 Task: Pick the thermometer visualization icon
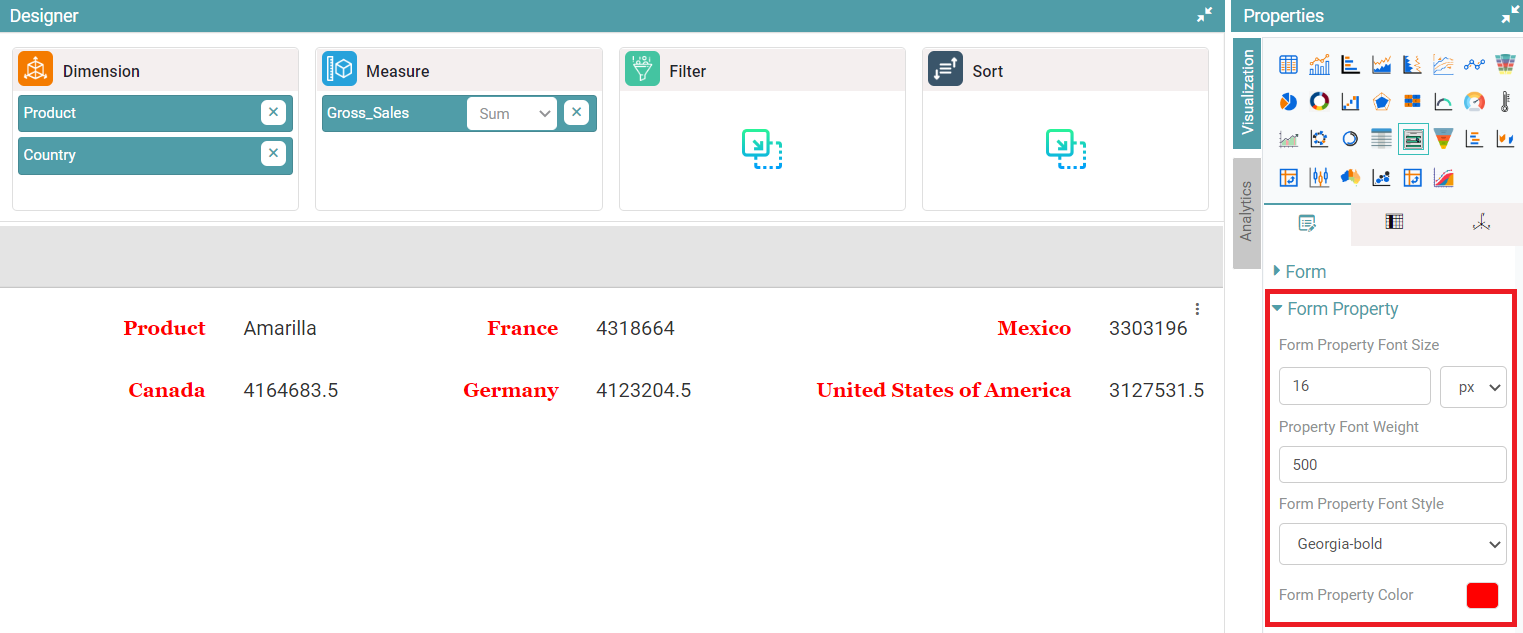coord(1505,102)
